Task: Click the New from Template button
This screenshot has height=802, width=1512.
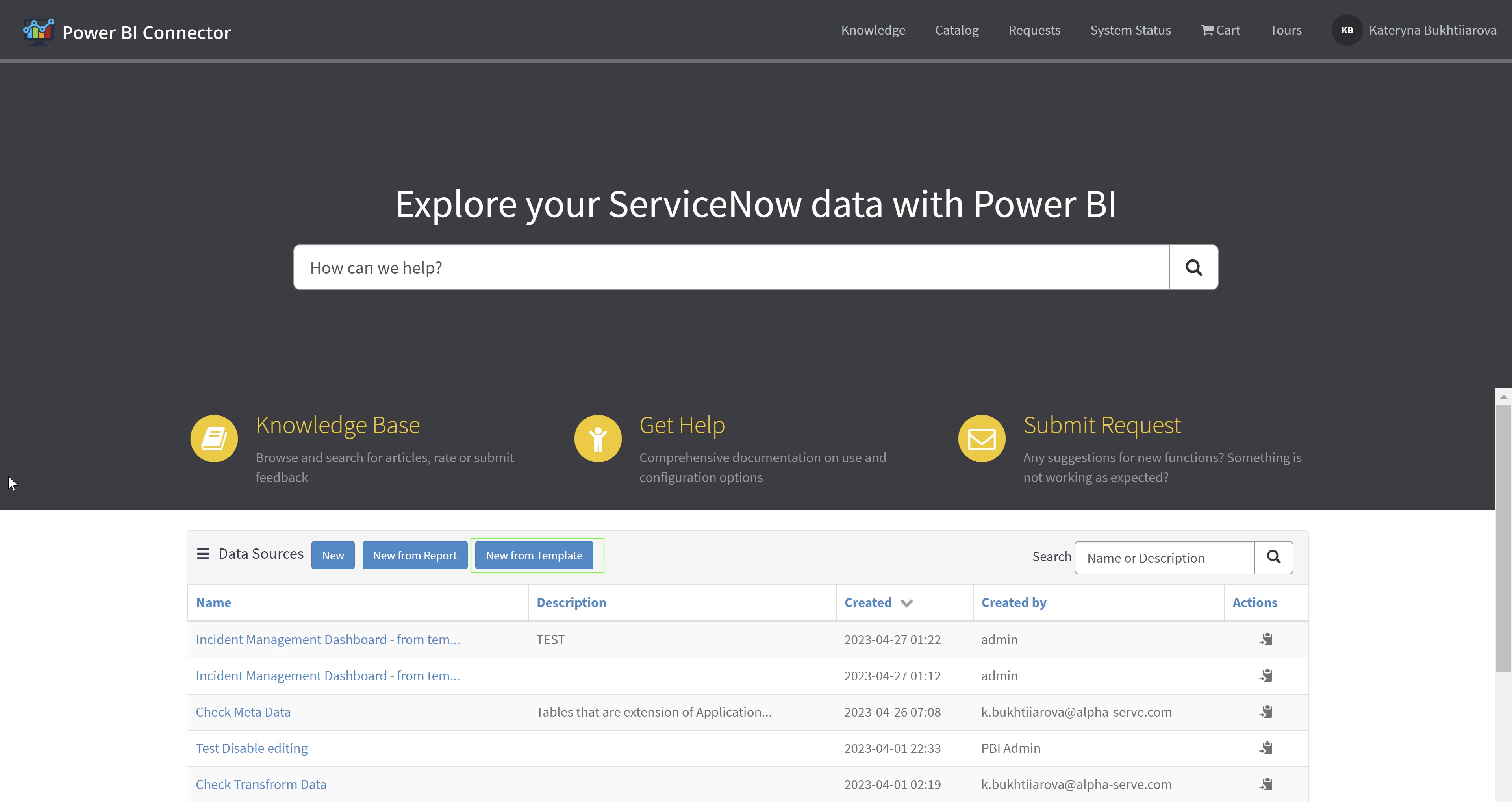Action: [x=534, y=556]
